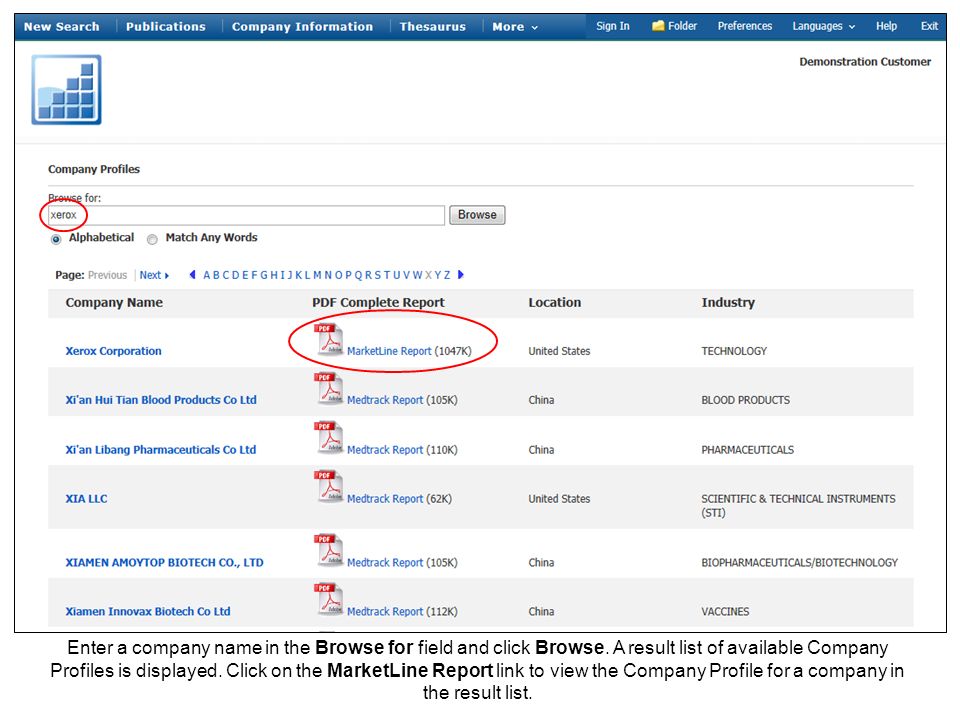Open the Folder icon in top bar

[658, 26]
